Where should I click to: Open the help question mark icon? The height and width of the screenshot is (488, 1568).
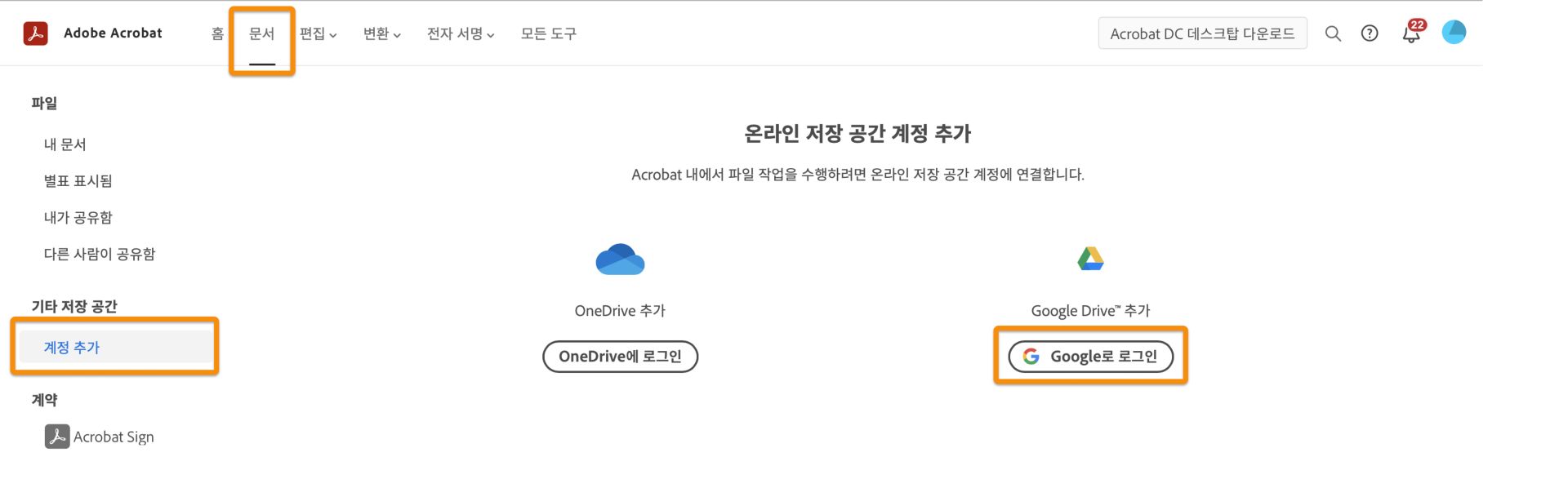tap(1370, 33)
